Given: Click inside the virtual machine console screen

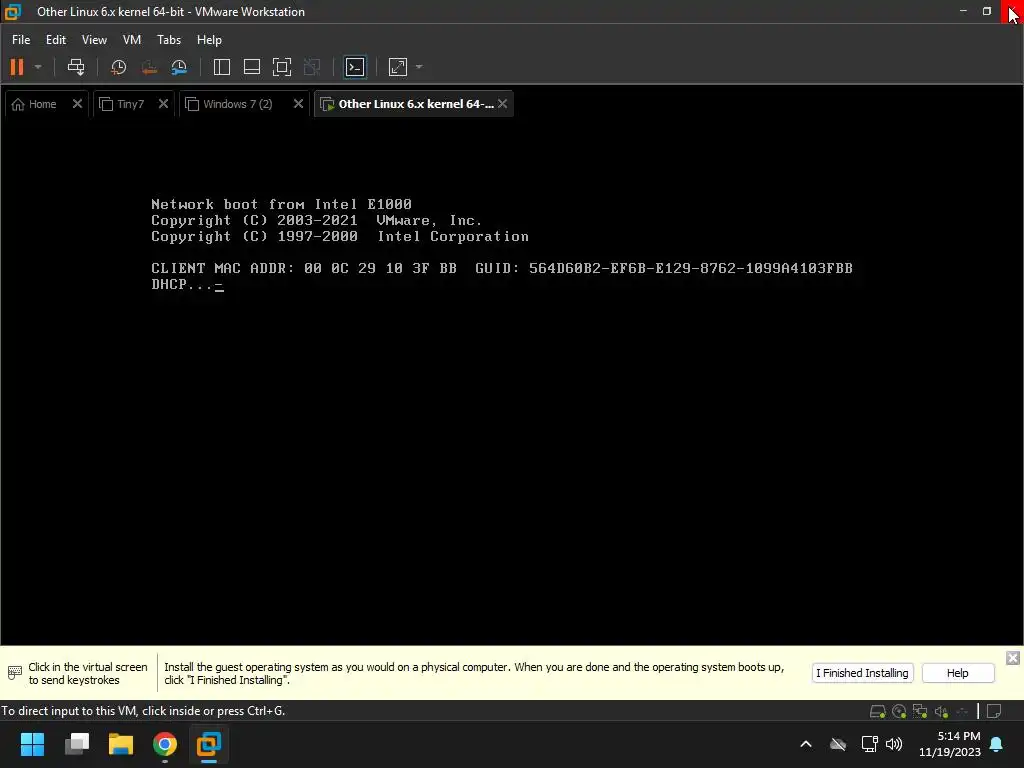Looking at the screenshot, I should (512, 381).
